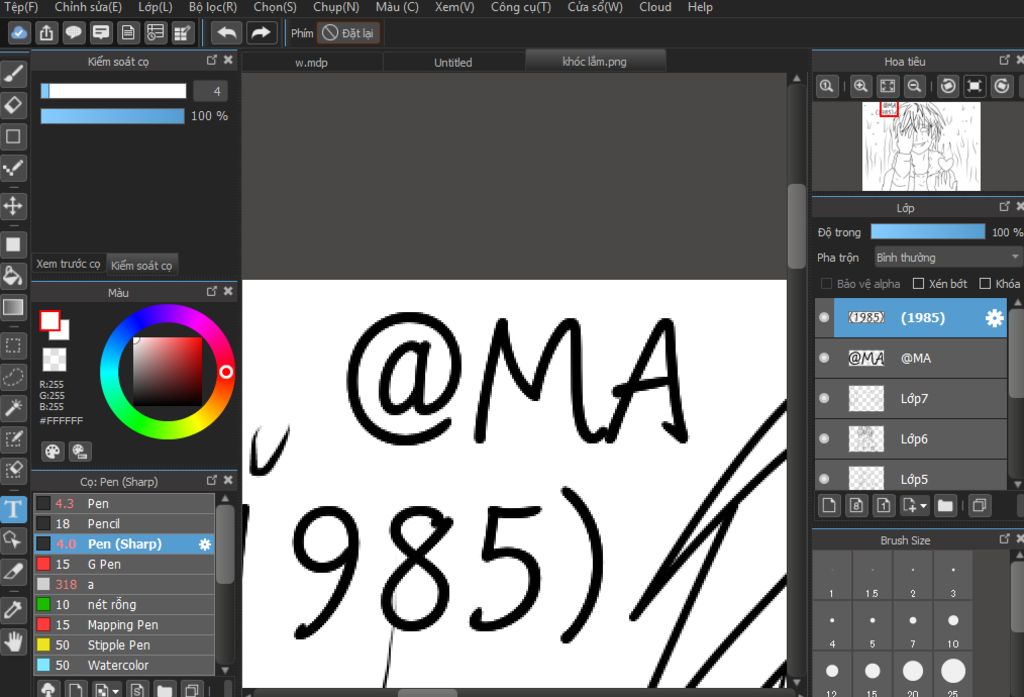Toggle visibility of Lớp6 layer

(x=824, y=439)
